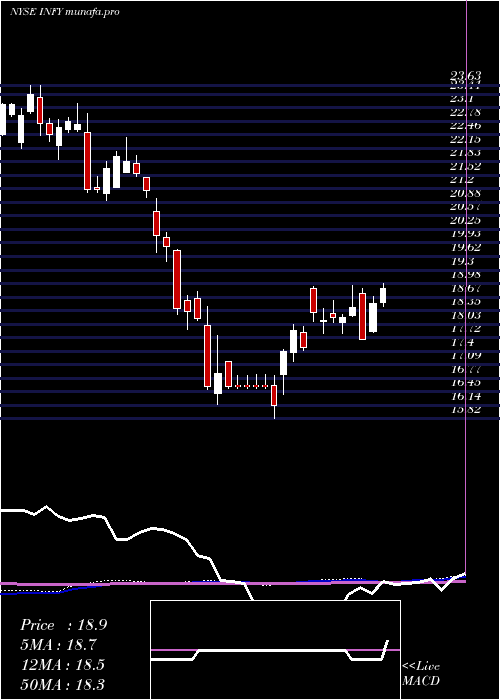The height and width of the screenshot is (700, 500).
Task: Select the 20.88 price axis label
Action: pos(466,193)
